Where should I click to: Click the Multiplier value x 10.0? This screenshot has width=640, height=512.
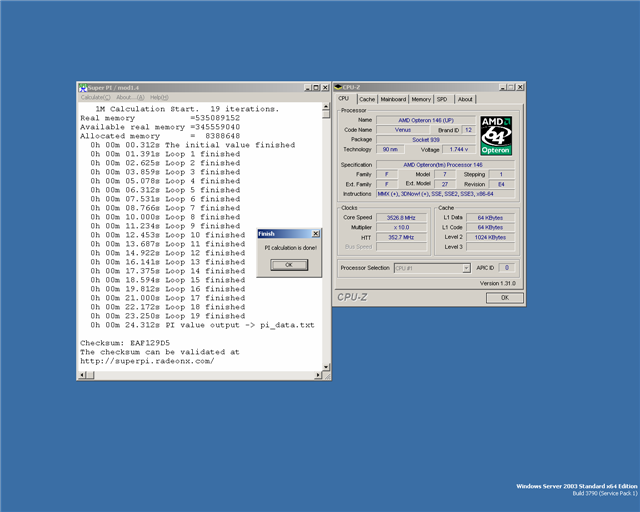(x=401, y=227)
